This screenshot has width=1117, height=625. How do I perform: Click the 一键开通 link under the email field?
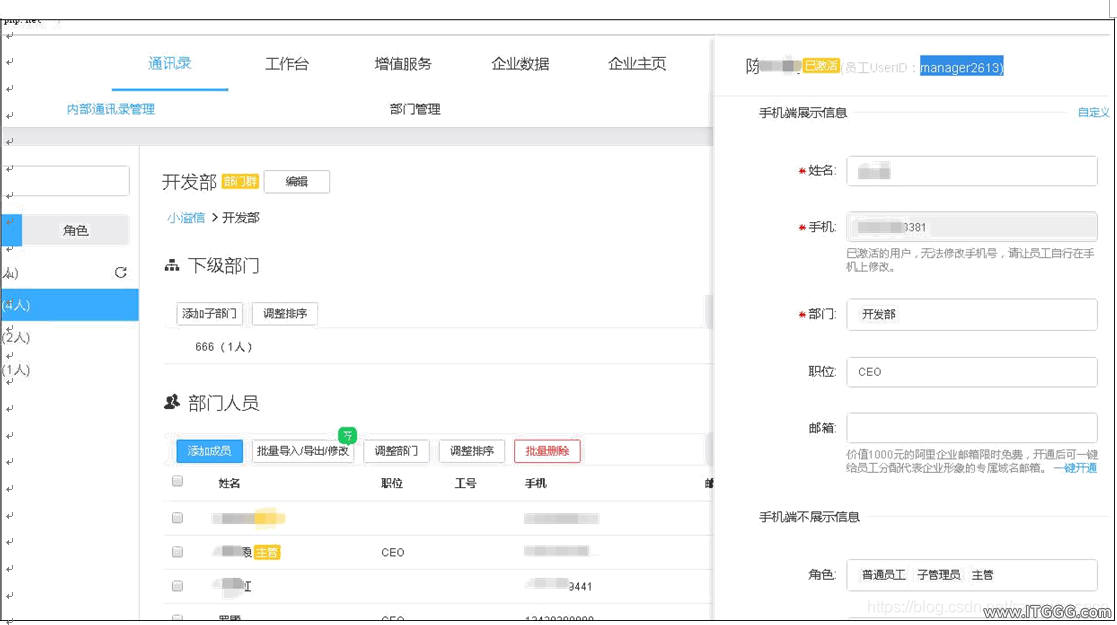pyautogui.click(x=1076, y=468)
